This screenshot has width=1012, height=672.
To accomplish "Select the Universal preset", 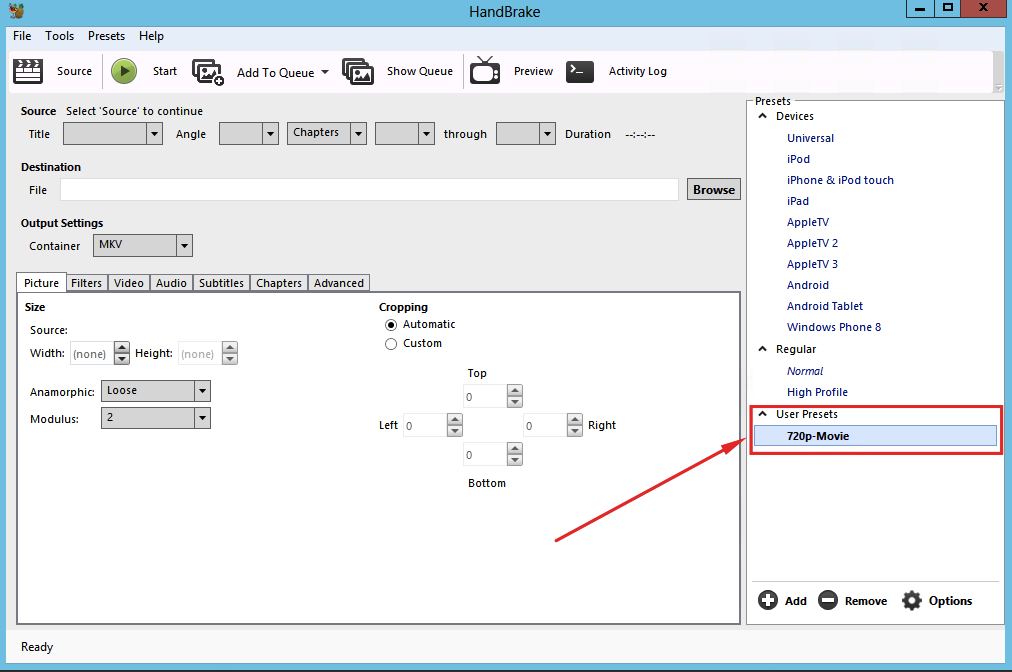I will [810, 138].
